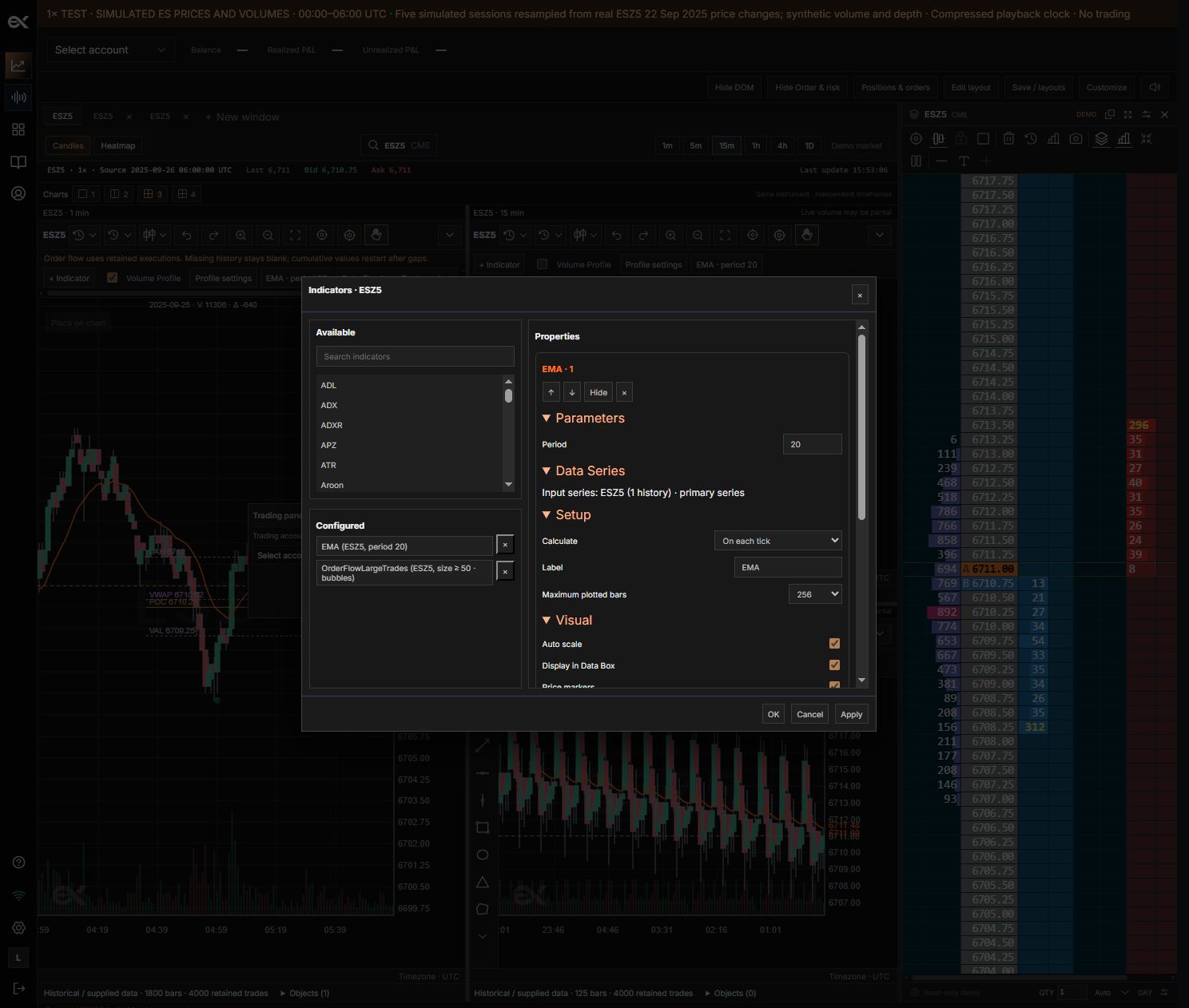
Task: Click OK in the Indicators dialog
Action: [773, 714]
